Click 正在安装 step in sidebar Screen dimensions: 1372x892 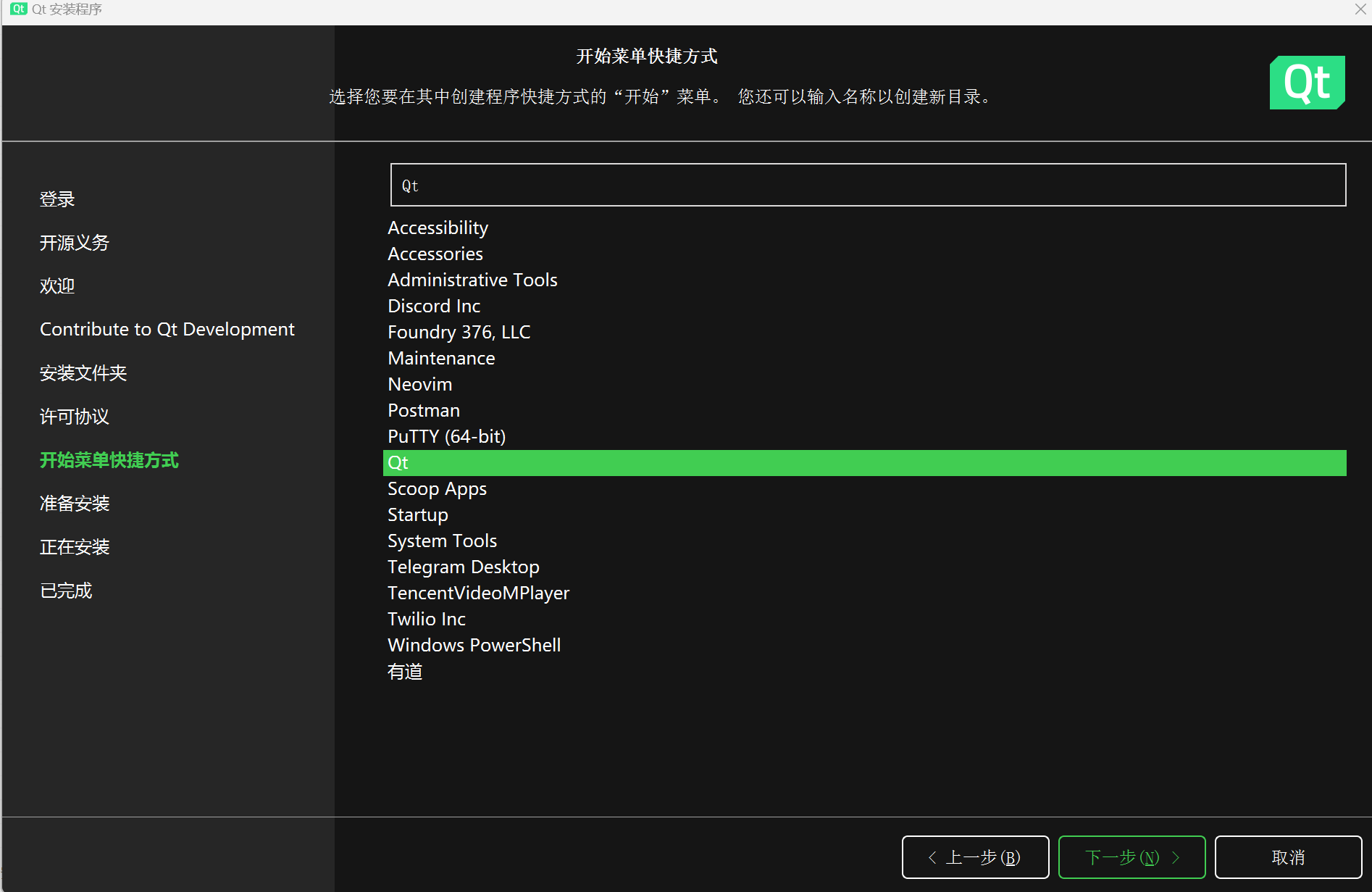pos(75,547)
